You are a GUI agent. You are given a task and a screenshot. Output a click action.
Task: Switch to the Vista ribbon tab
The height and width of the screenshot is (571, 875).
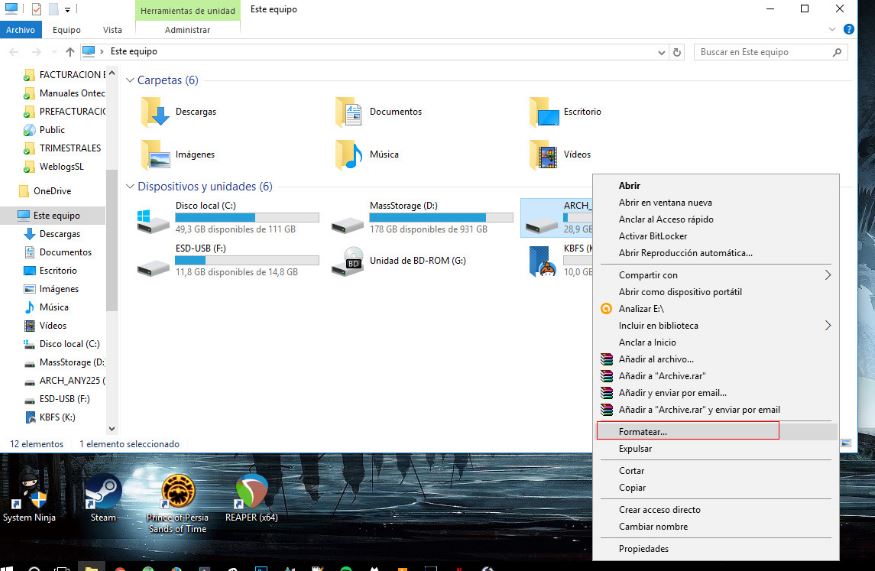[x=112, y=30]
